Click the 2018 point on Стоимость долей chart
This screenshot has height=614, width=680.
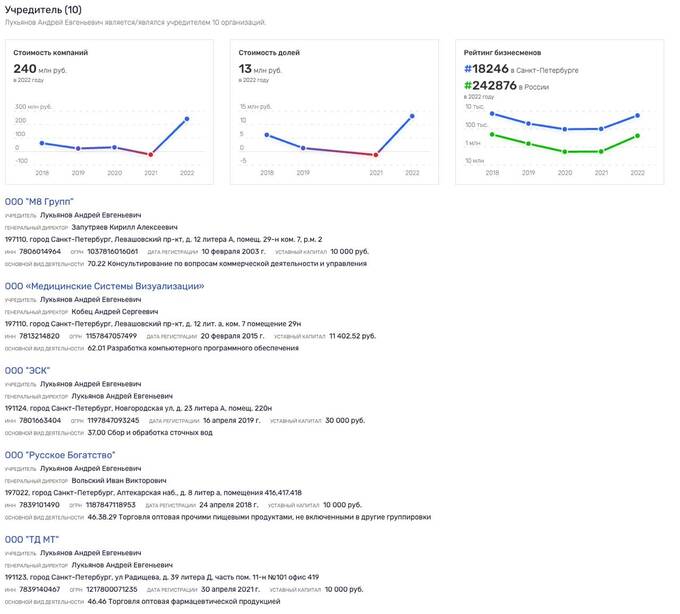[x=267, y=135]
